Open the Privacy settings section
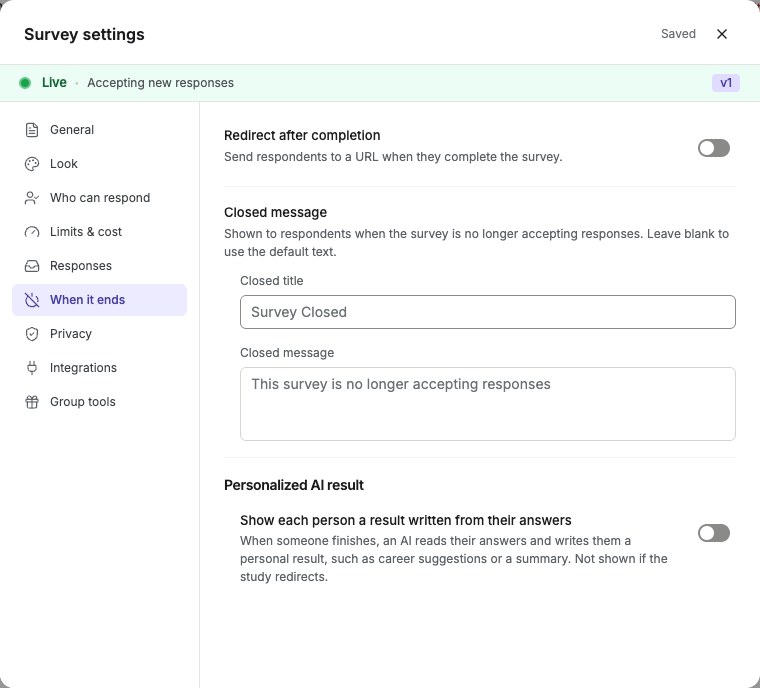Viewport: 760px width, 688px height. tap(99, 334)
